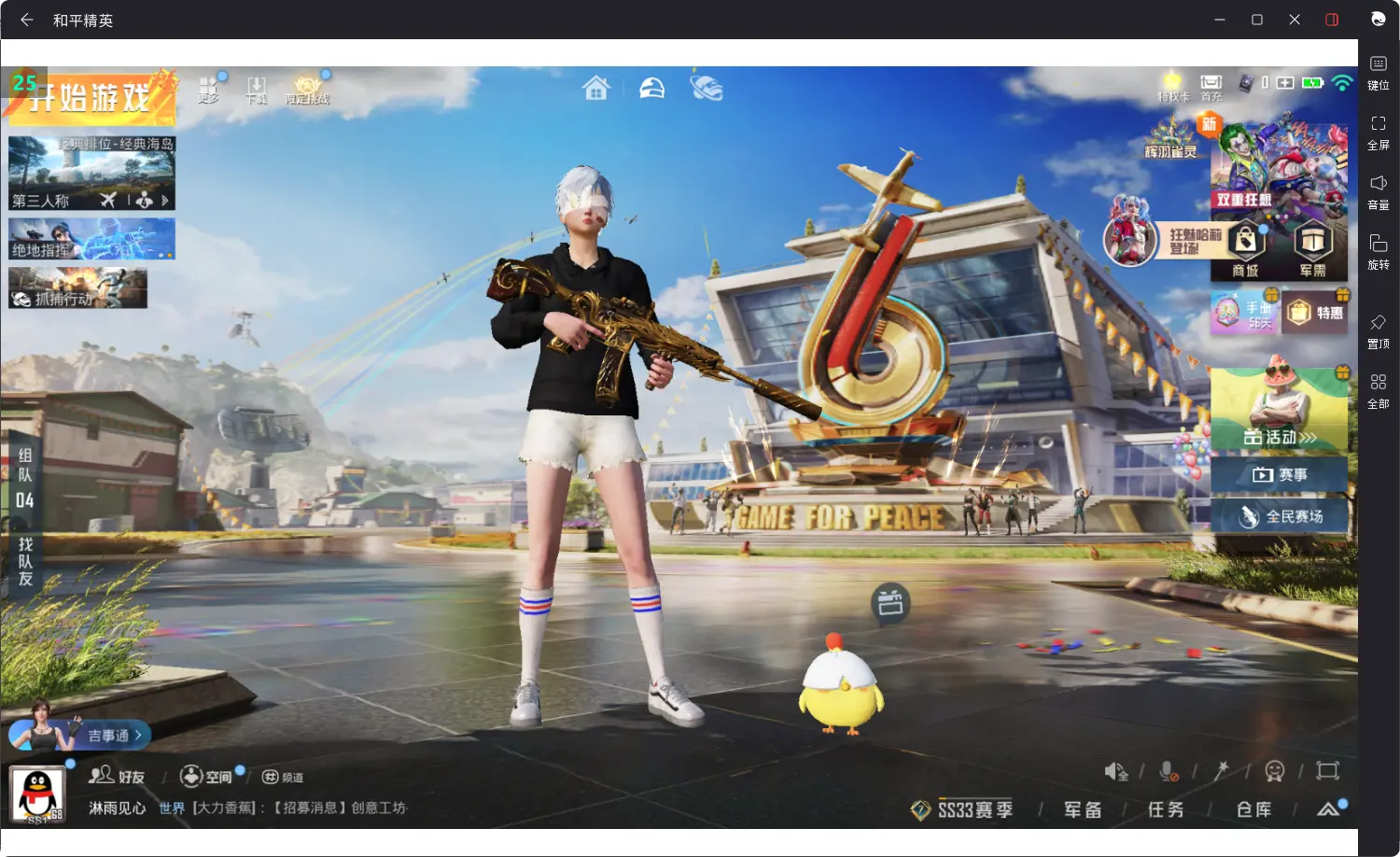This screenshot has width=1400, height=857.
Task: Toggle the microphone mute icon
Action: click(1168, 771)
